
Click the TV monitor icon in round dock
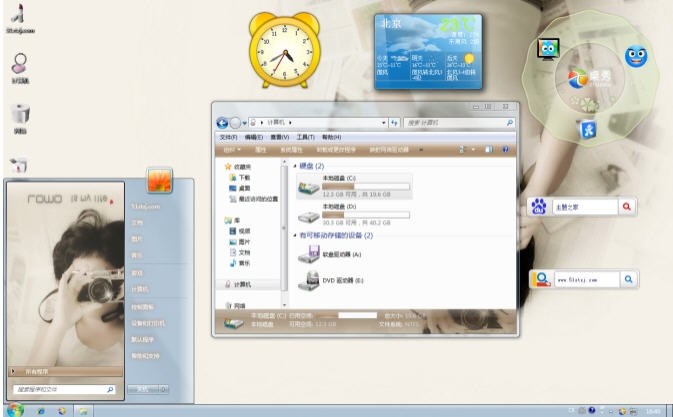548,48
